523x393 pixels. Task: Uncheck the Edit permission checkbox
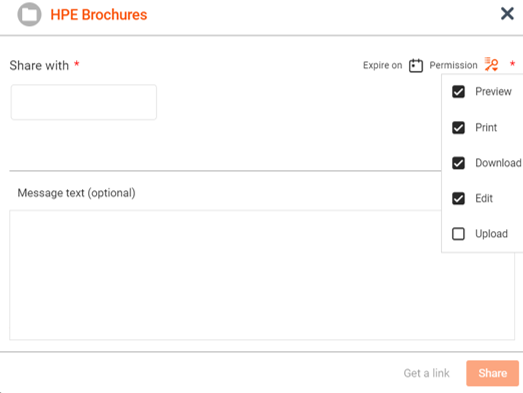[x=458, y=199]
